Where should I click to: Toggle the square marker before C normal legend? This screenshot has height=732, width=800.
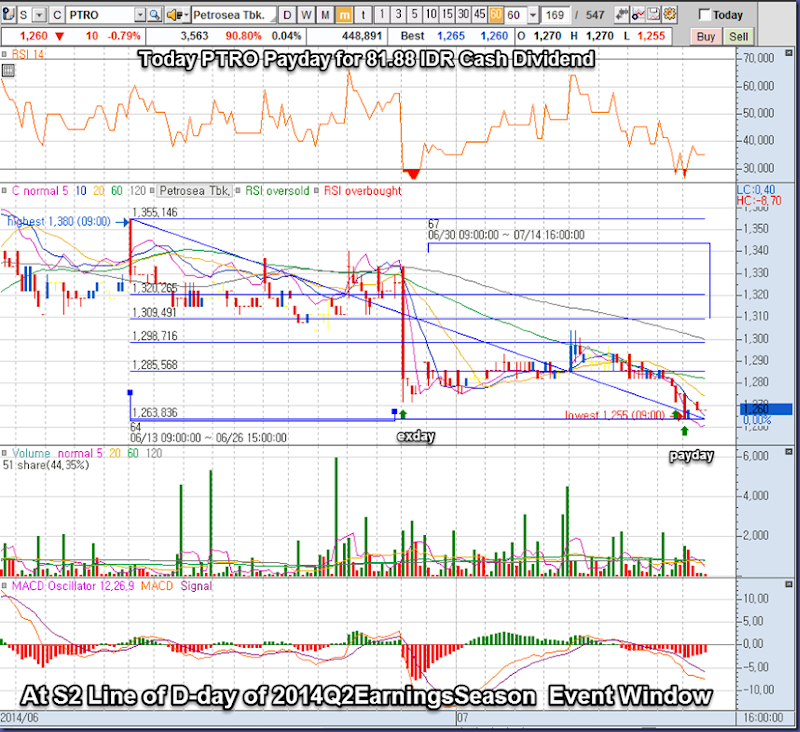tap(4, 191)
